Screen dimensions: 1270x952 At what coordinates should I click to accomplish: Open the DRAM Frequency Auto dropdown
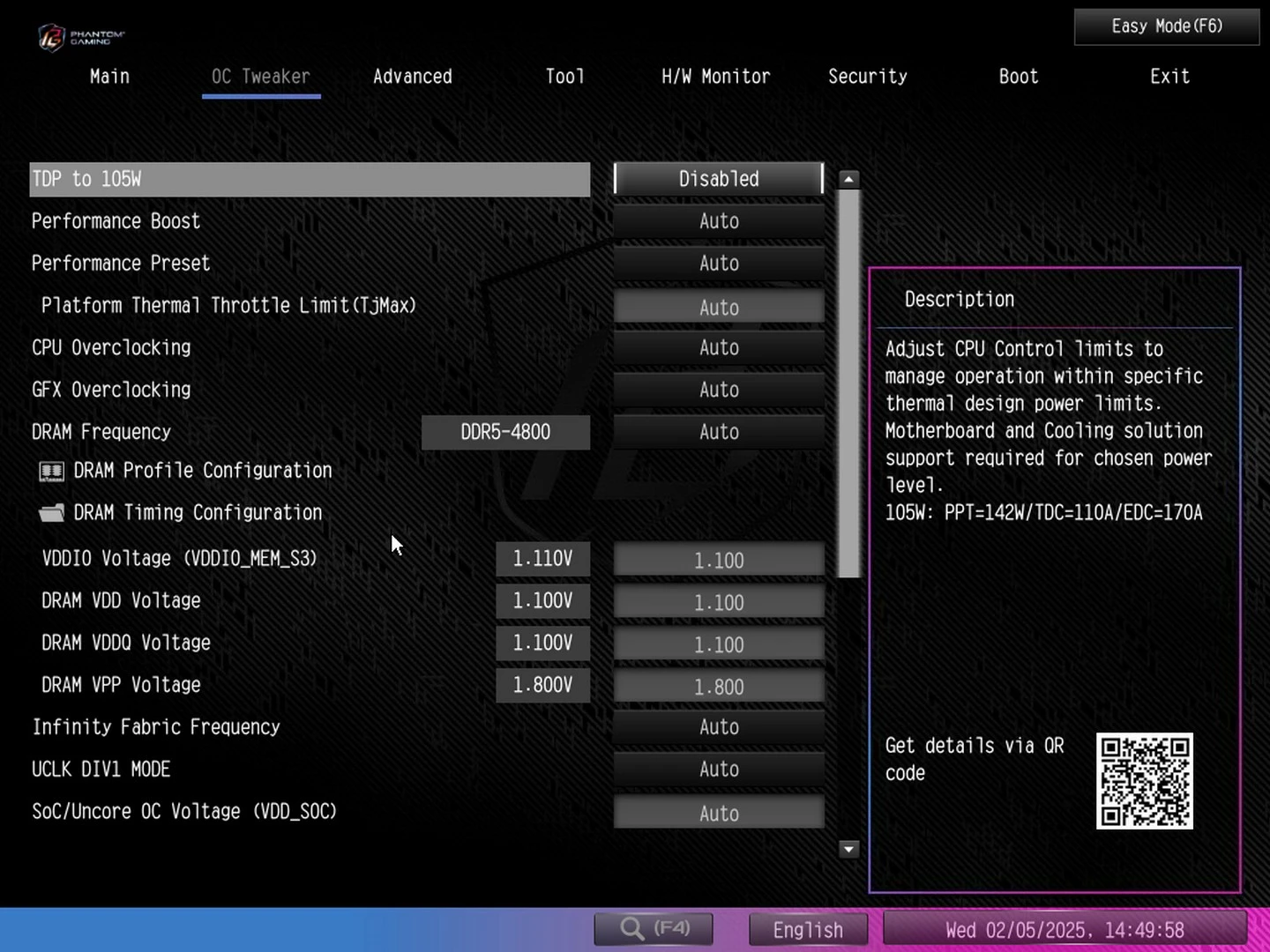tap(719, 432)
